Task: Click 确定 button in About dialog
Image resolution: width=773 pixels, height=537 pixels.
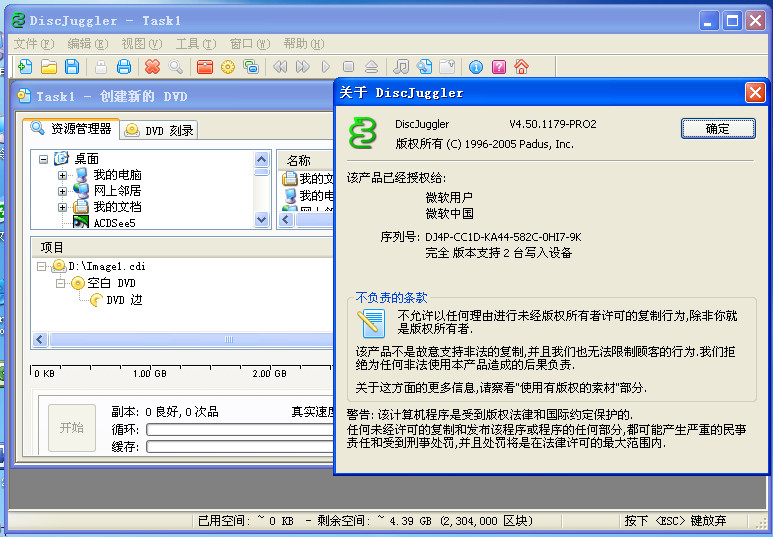Action: 718,129
